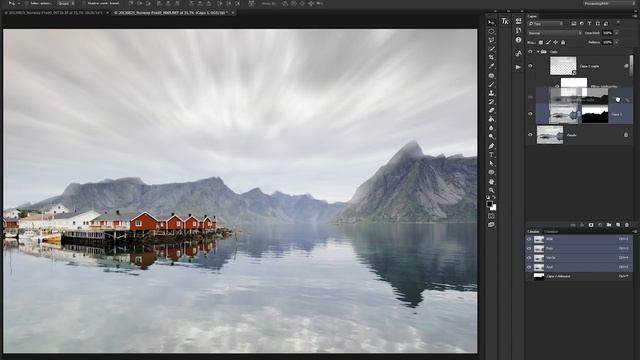
Task: Select the Move tool in the toolbar
Action: (x=491, y=22)
